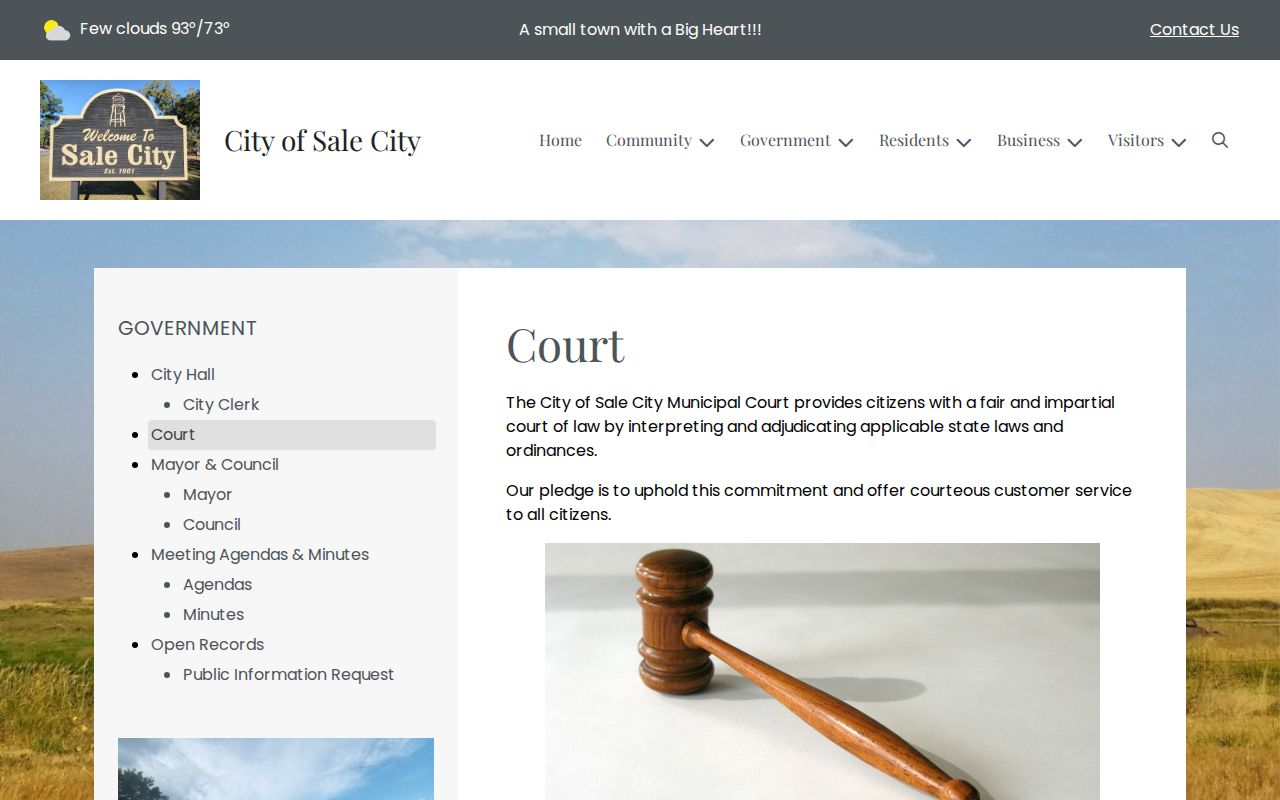Click the City of Sale City title

[322, 141]
